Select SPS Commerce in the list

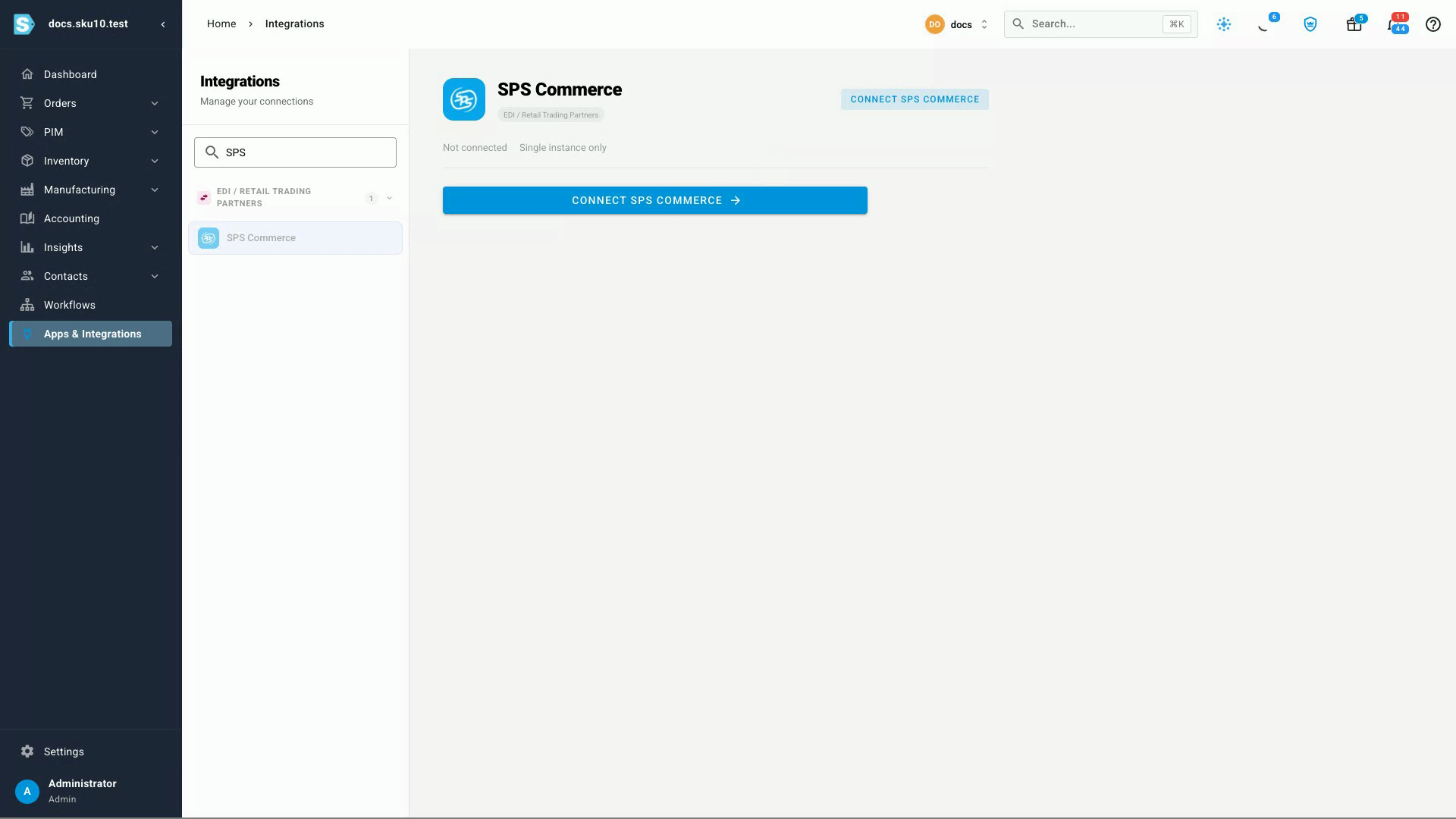coord(295,238)
